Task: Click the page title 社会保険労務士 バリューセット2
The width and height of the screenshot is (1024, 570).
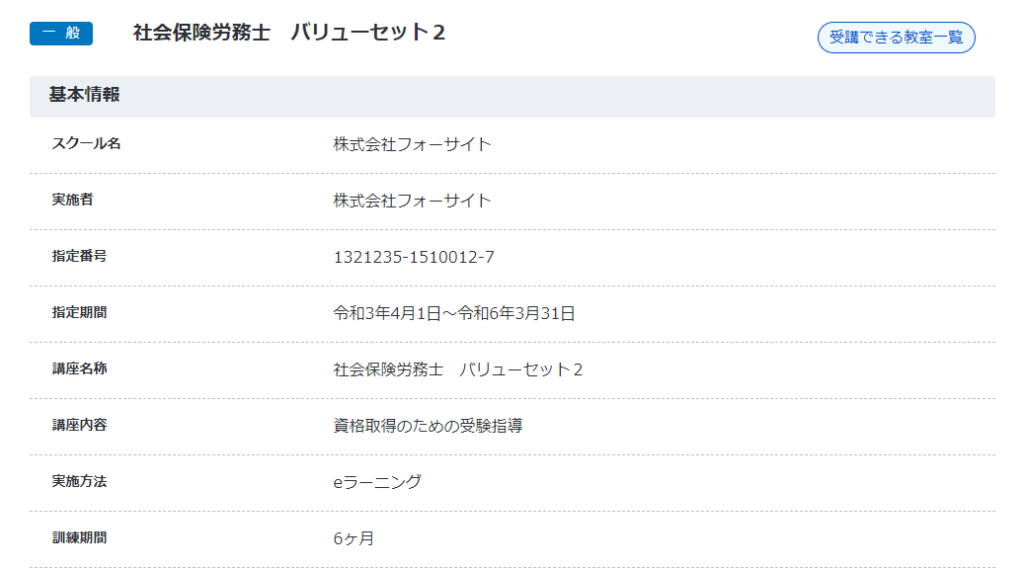Action: tap(289, 33)
